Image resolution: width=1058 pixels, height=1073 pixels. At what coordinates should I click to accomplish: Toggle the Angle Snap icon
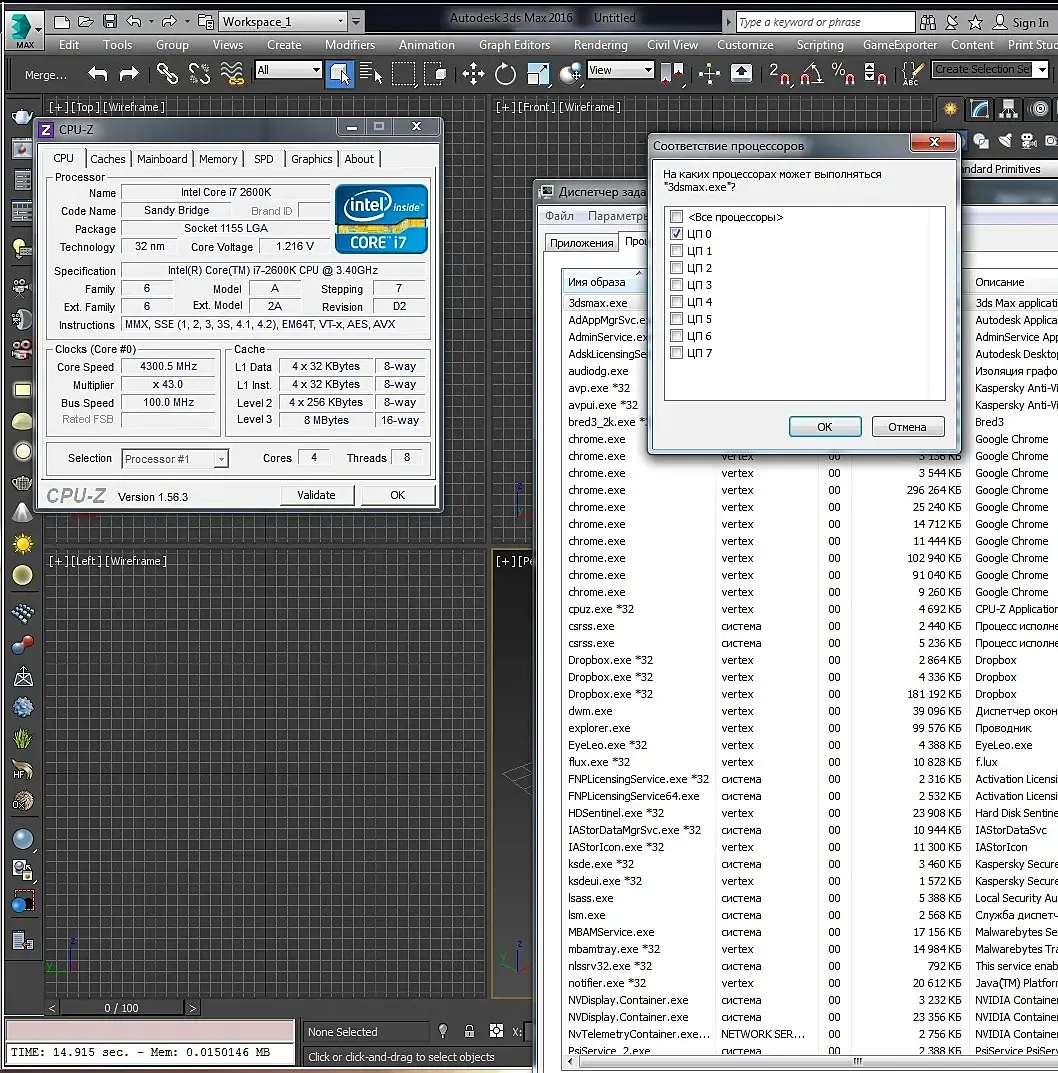pos(811,73)
